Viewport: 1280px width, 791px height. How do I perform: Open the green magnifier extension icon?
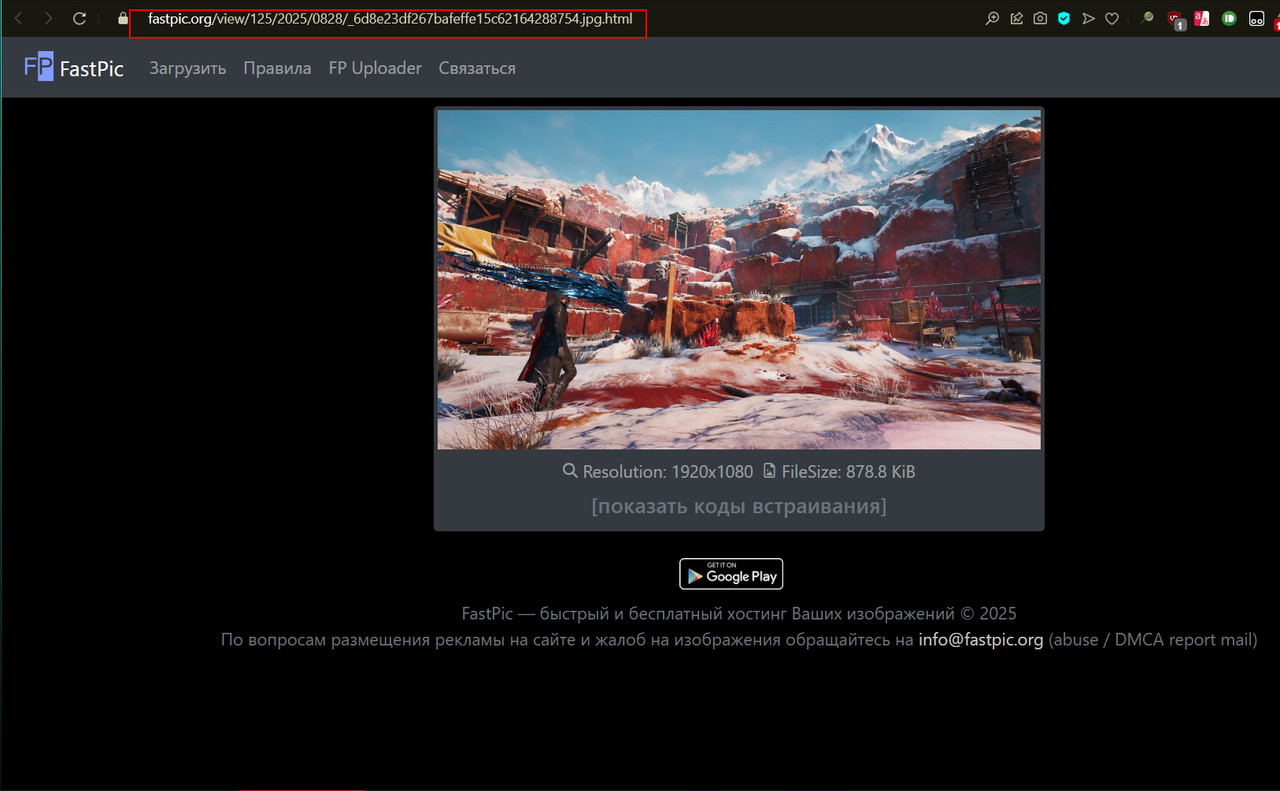[1148, 18]
